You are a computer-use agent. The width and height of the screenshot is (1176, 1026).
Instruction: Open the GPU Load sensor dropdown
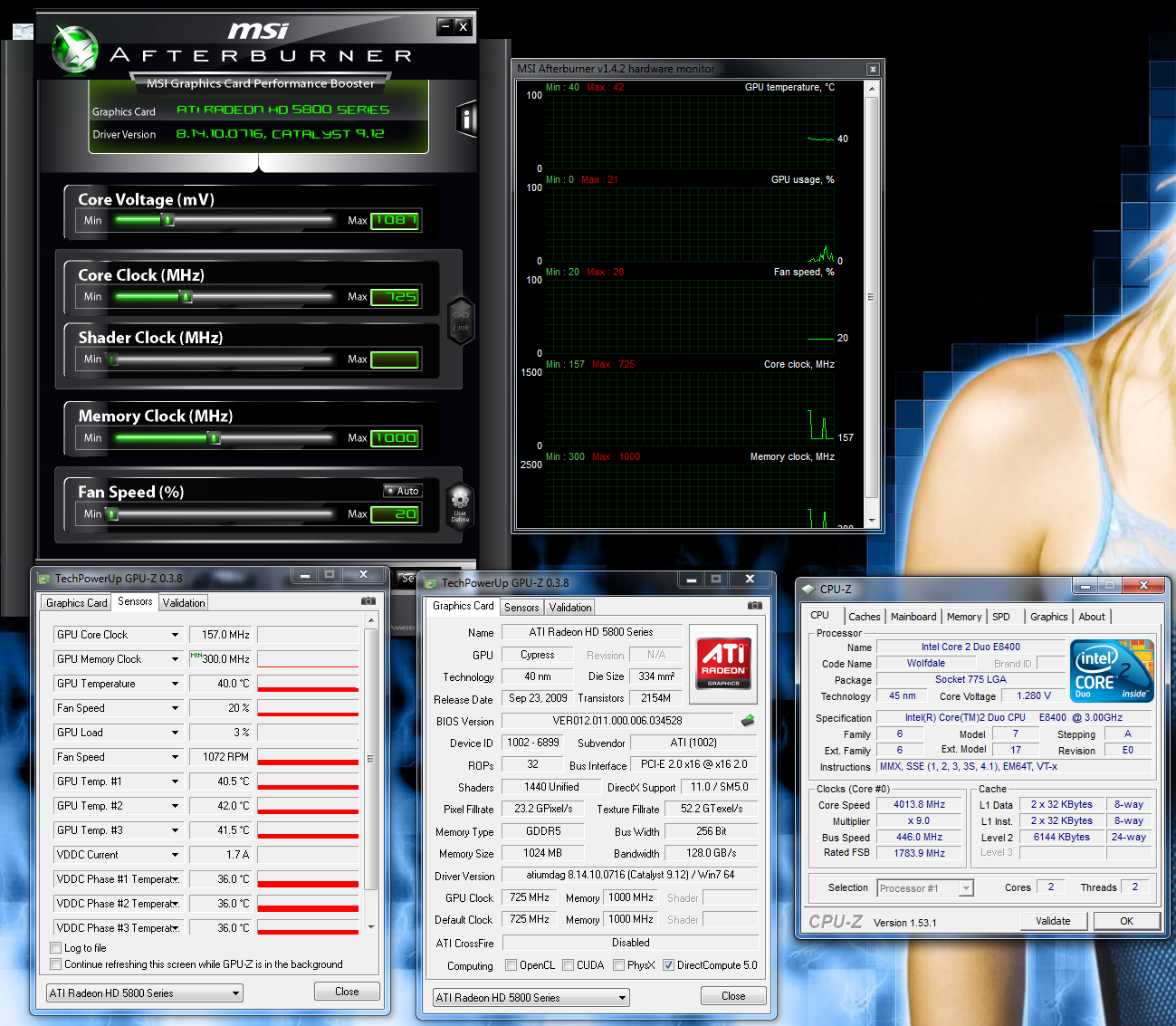tap(176, 733)
